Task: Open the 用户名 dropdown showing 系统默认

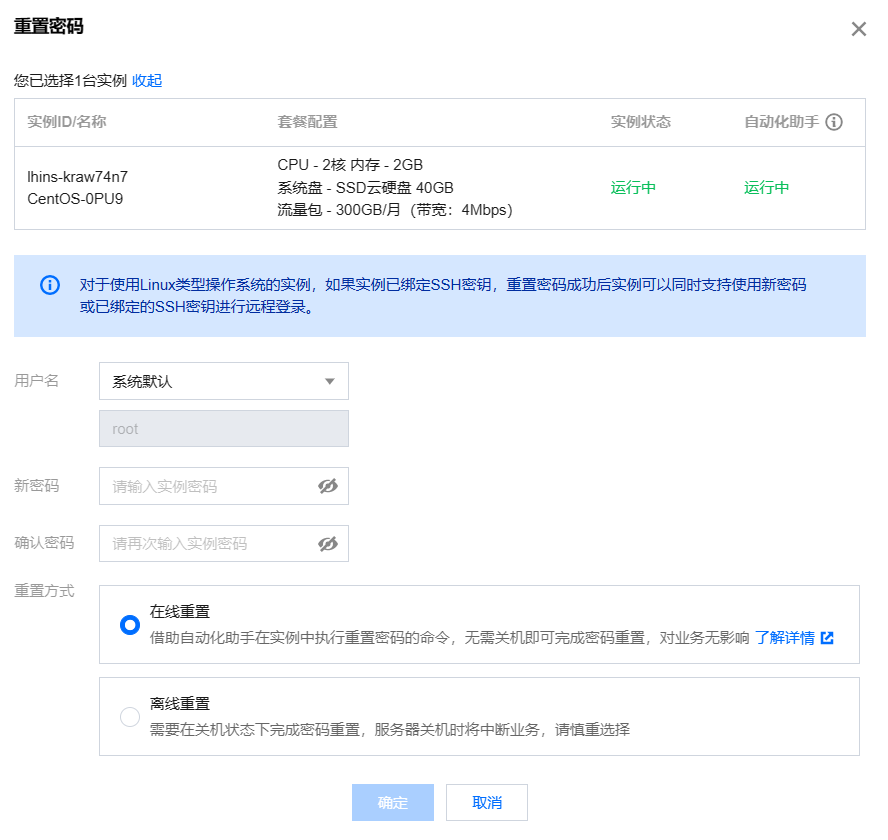Action: click(223, 381)
